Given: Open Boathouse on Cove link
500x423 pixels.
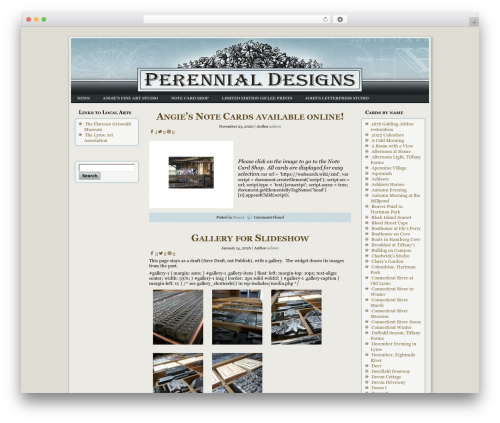Looking at the screenshot, I should point(390,234).
